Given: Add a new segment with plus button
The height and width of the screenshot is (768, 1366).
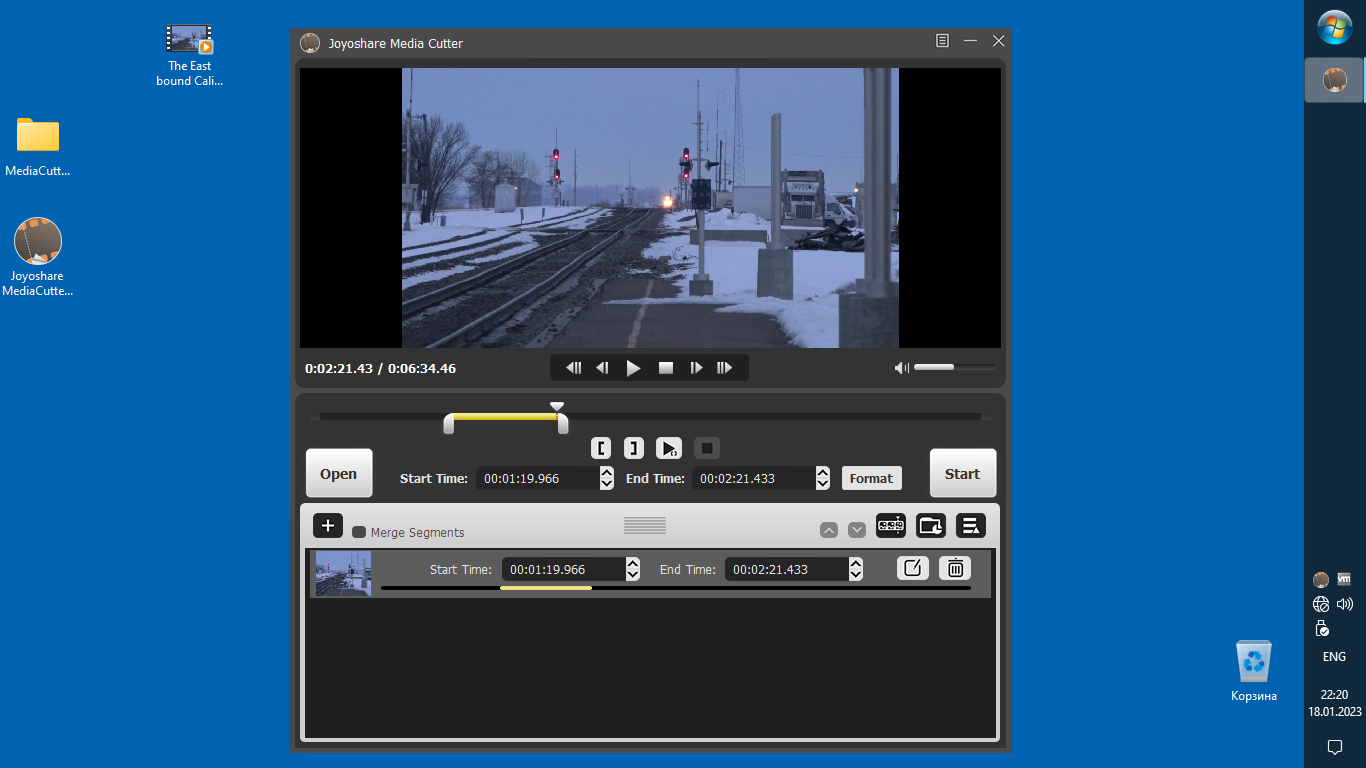Looking at the screenshot, I should point(328,525).
